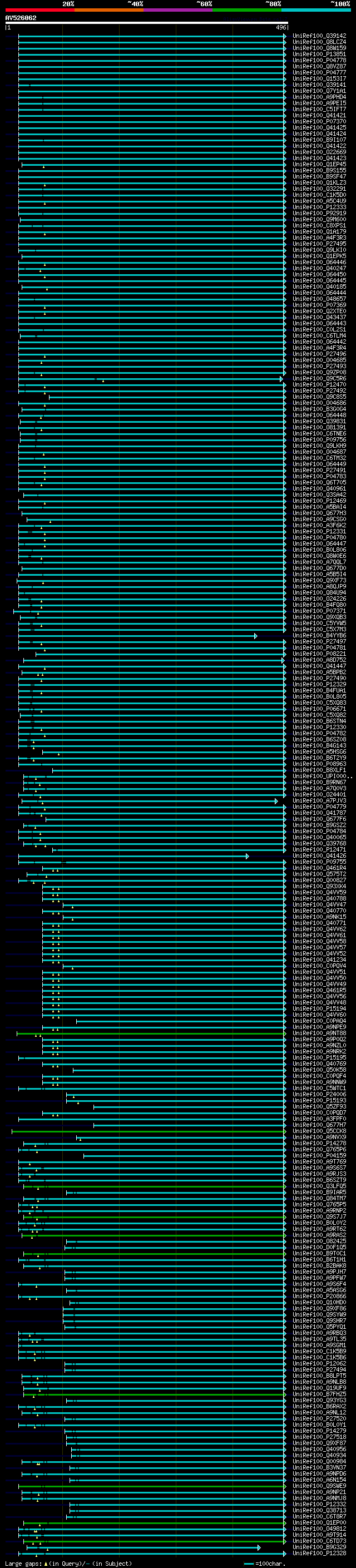Click the white query sequence bar

(147, 22)
